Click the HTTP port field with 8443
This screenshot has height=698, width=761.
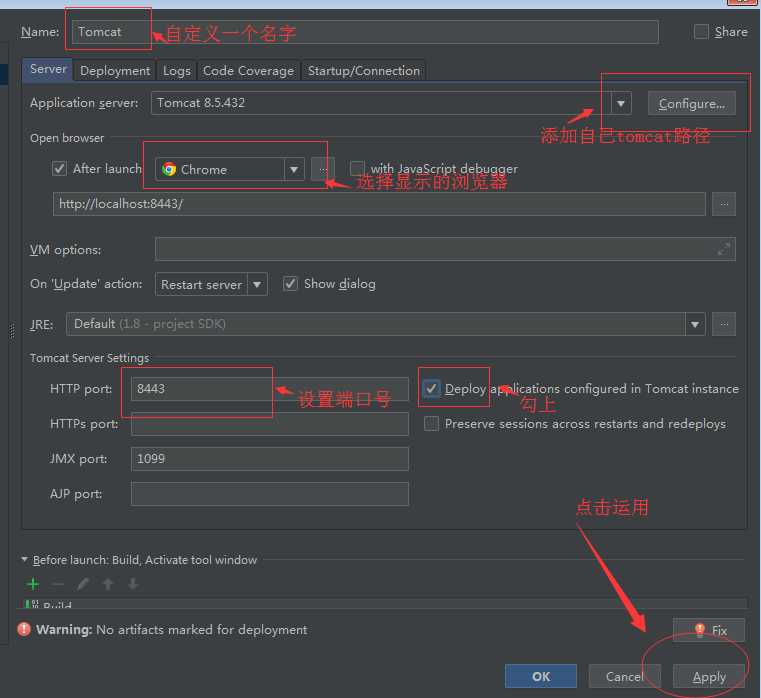(x=269, y=389)
